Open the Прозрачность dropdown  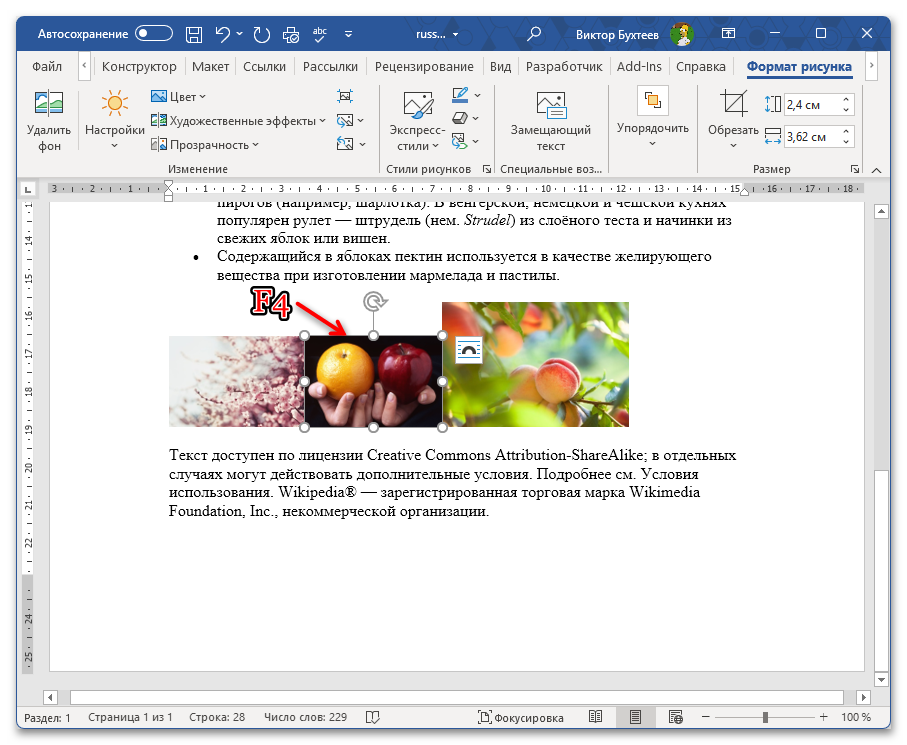(204, 145)
